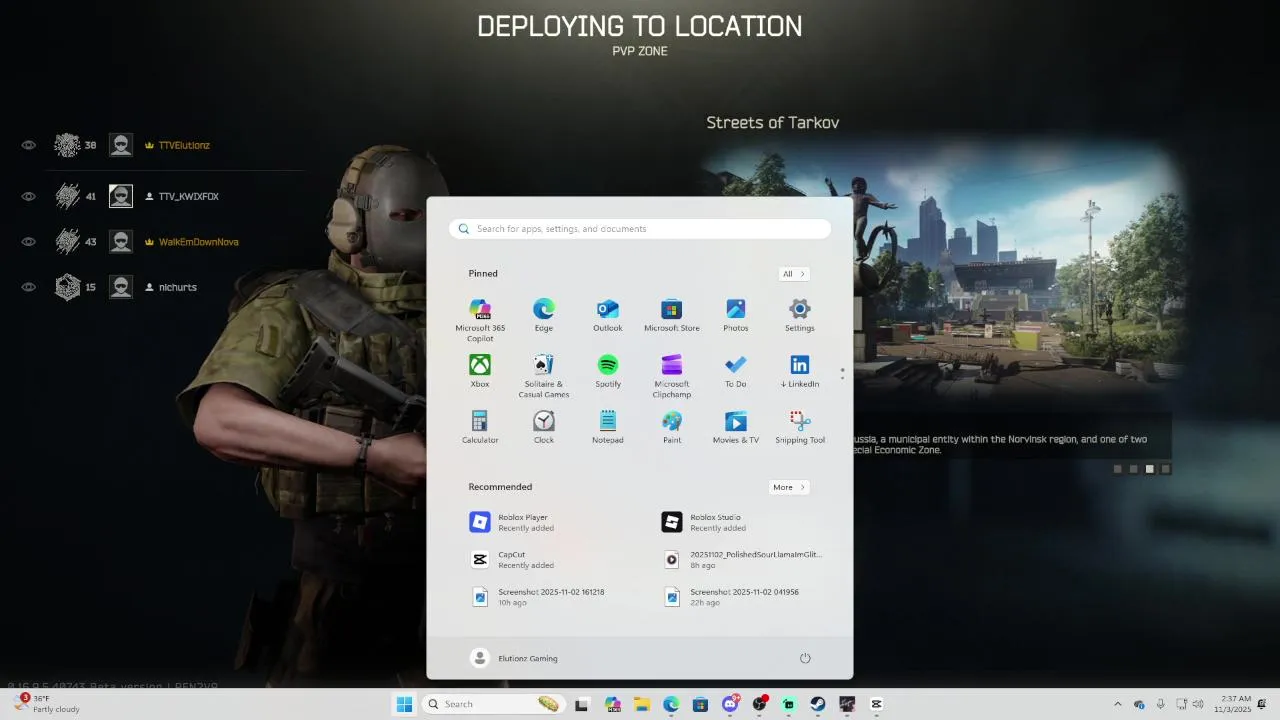Screen dimensions: 1280x720
Task: Switch to Steam in taskbar
Action: (818, 704)
